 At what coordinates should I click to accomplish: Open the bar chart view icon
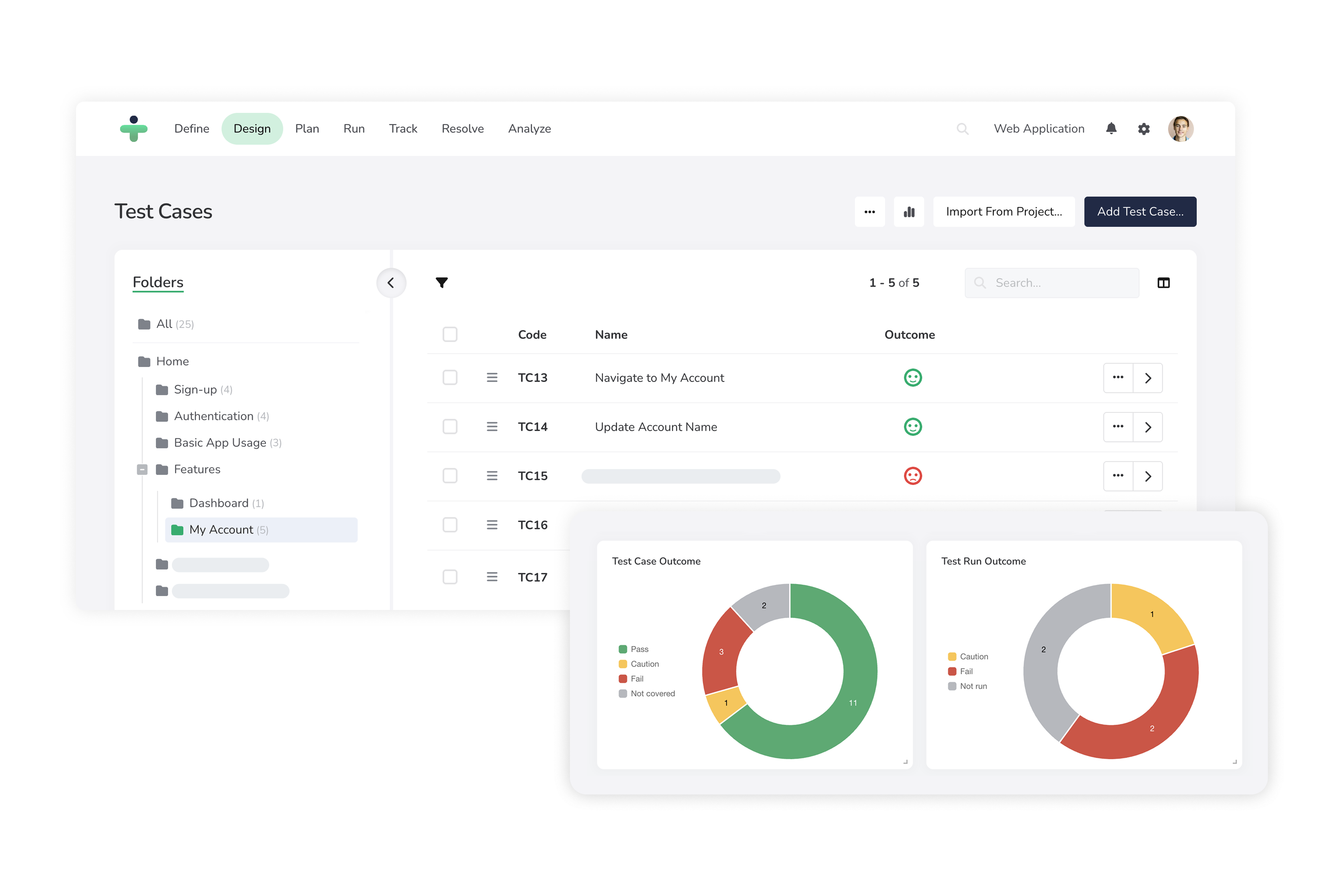pyautogui.click(x=908, y=212)
